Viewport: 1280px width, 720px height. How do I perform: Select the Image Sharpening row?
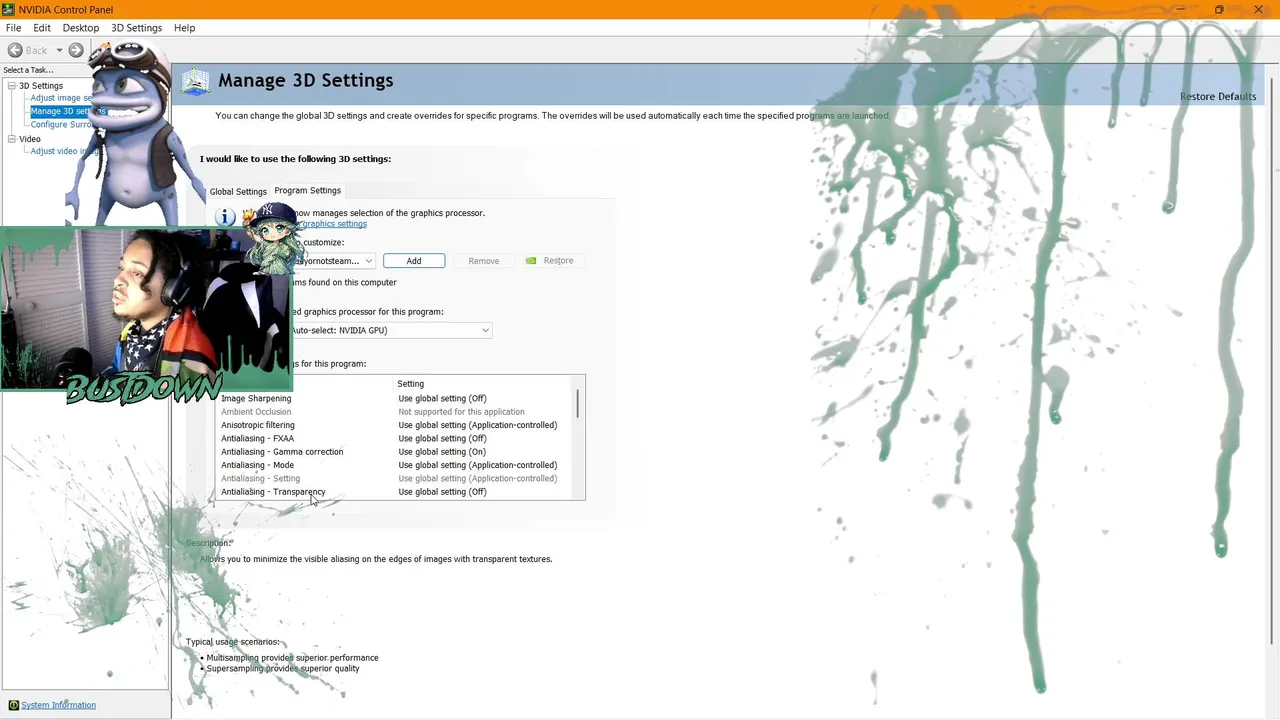point(395,398)
